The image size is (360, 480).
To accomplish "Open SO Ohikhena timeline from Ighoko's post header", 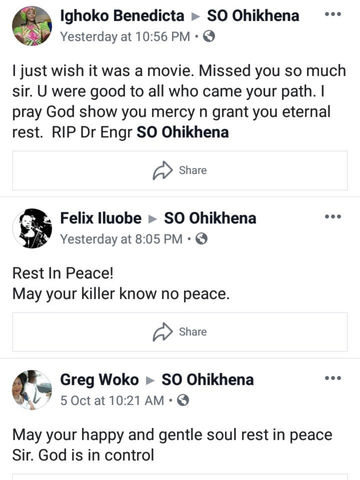I will [253, 16].
